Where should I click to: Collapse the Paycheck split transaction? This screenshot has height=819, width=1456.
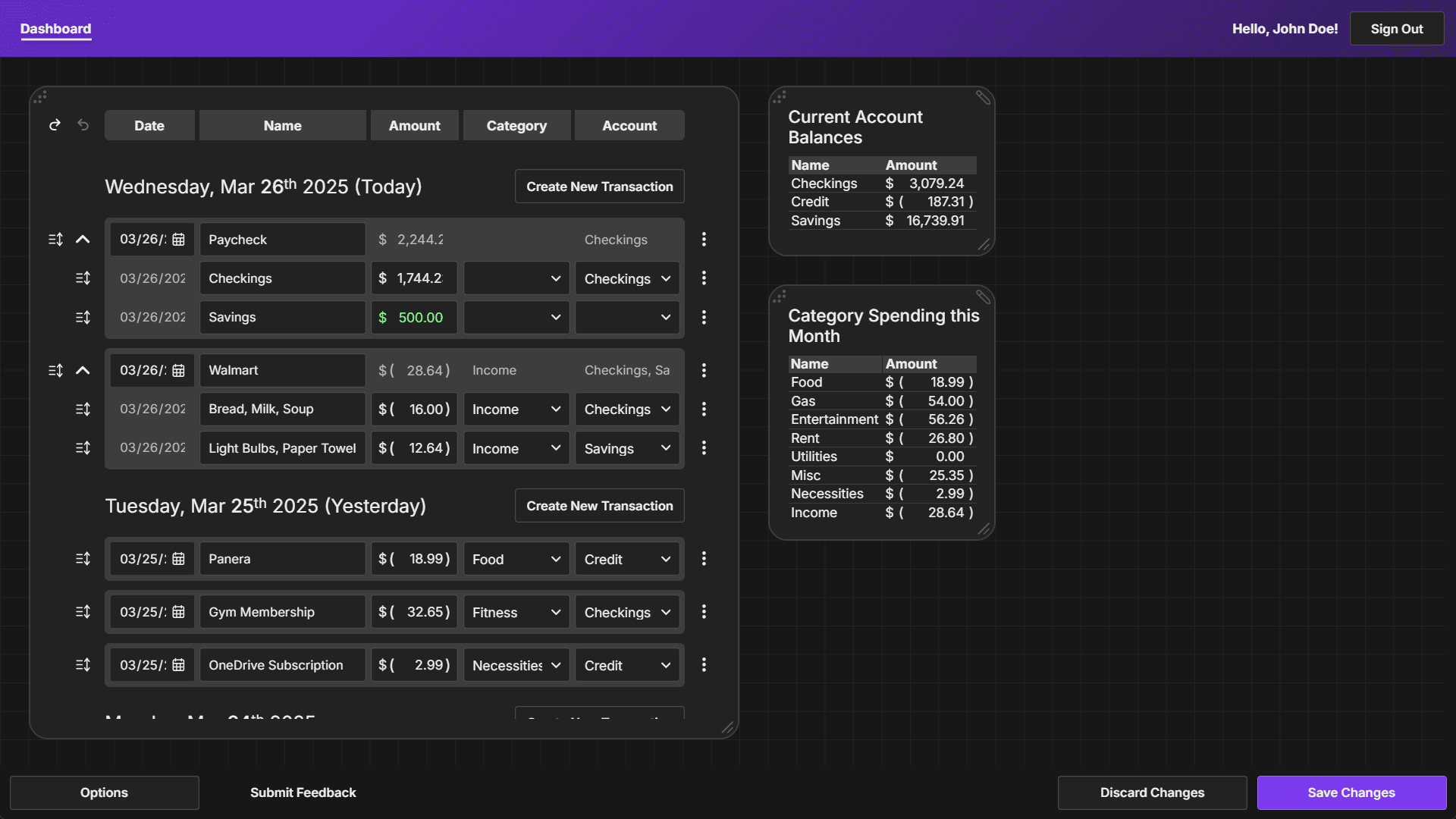point(83,240)
